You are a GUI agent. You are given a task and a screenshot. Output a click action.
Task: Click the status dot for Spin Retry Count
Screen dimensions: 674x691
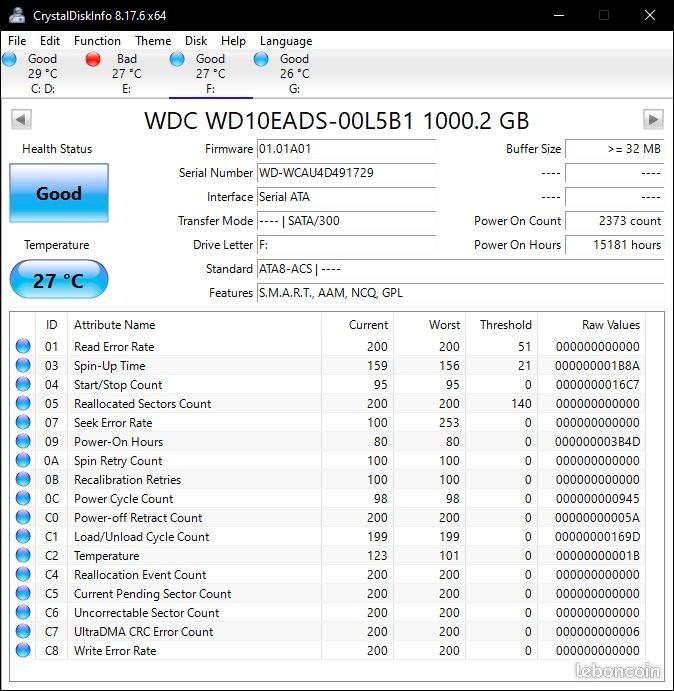pos(23,460)
